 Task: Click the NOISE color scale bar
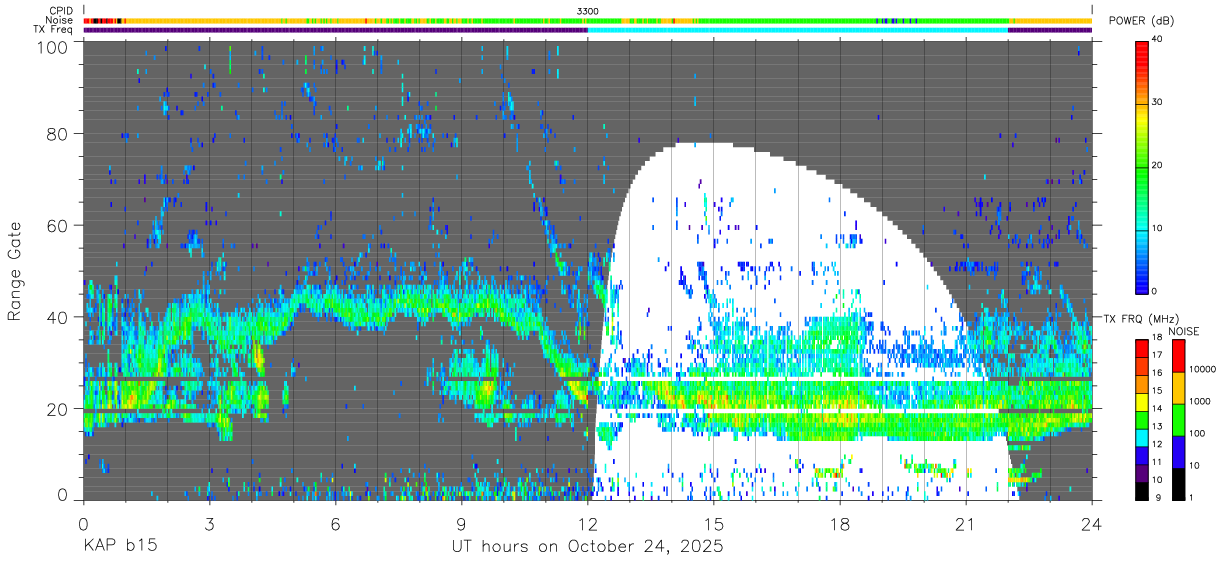pyautogui.click(x=1179, y=419)
